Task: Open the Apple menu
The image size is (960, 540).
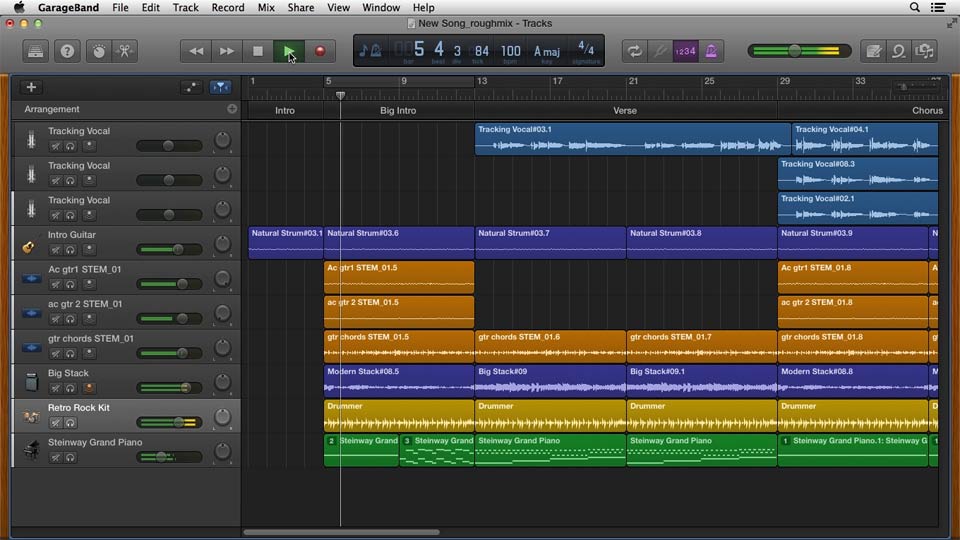Action: click(19, 7)
